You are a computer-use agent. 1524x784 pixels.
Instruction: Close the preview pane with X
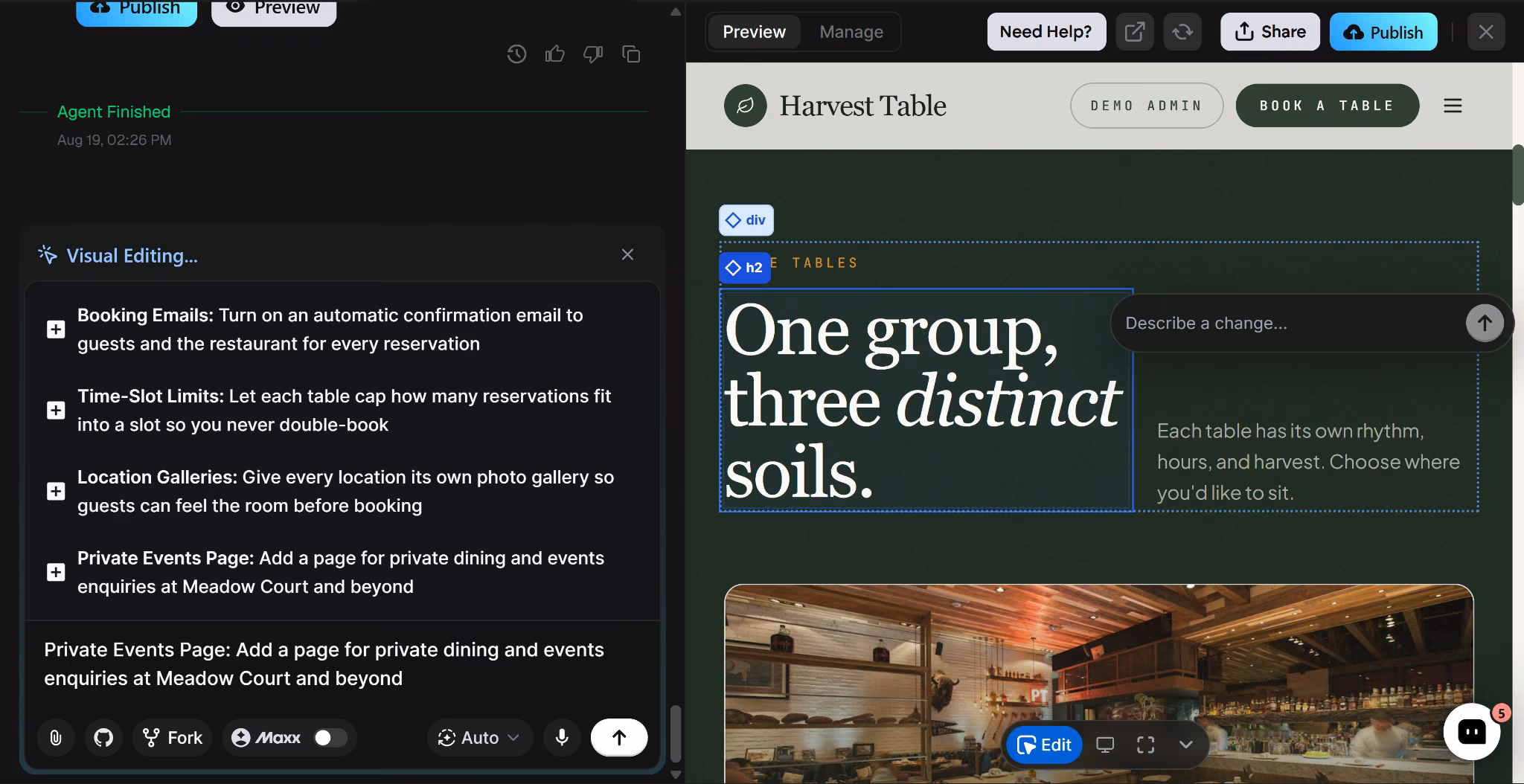click(x=1486, y=31)
